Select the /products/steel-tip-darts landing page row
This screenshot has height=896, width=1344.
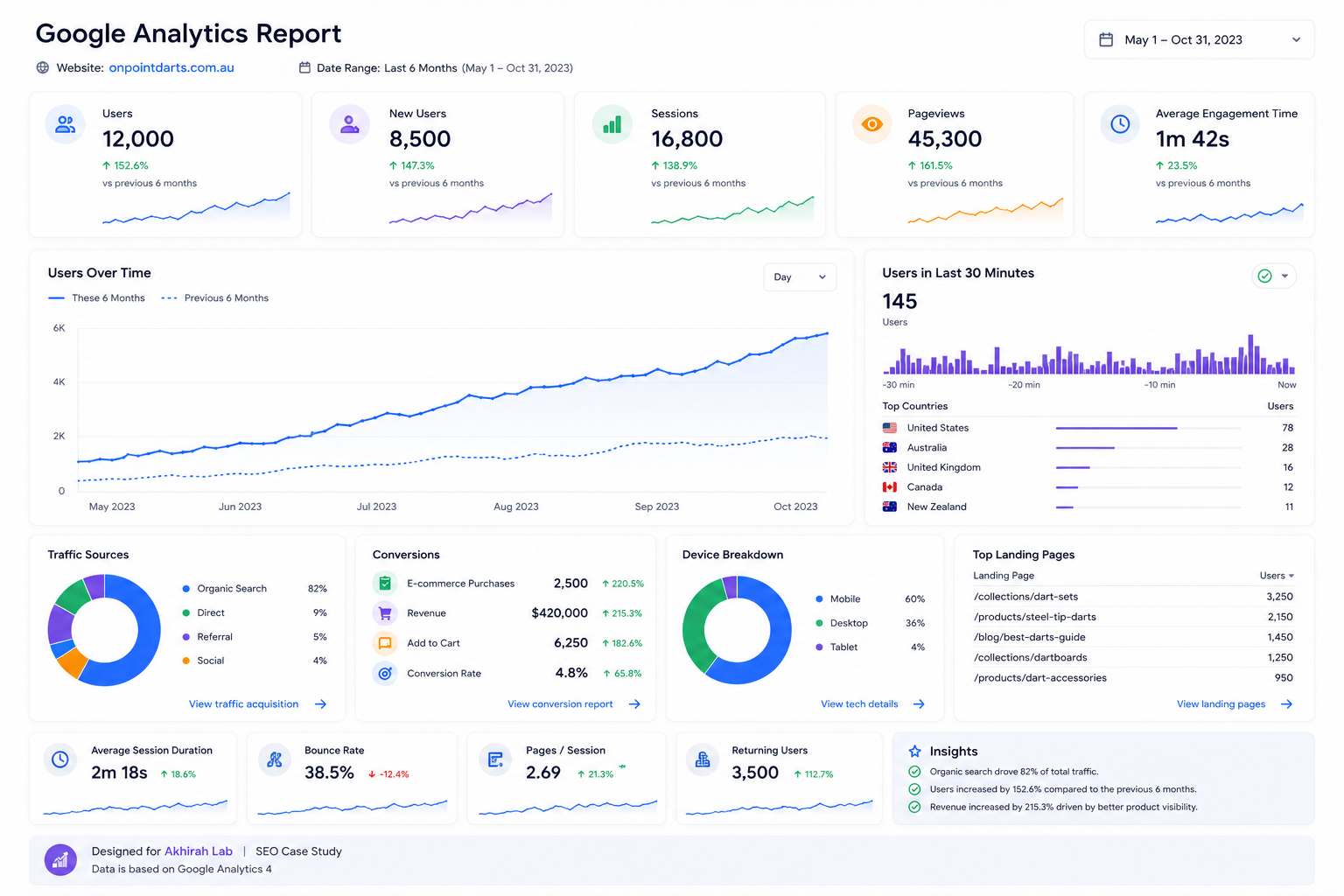tap(1133, 617)
